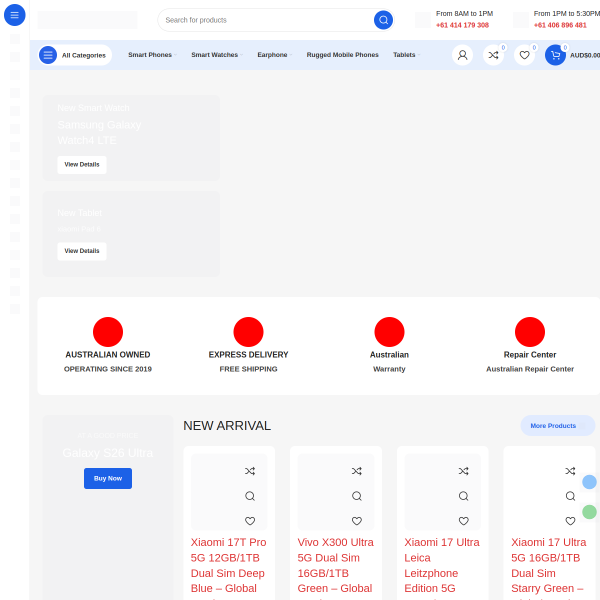Screen dimensions: 600x600
Task: Expand the All Categories menu
Action: [x=75, y=55]
